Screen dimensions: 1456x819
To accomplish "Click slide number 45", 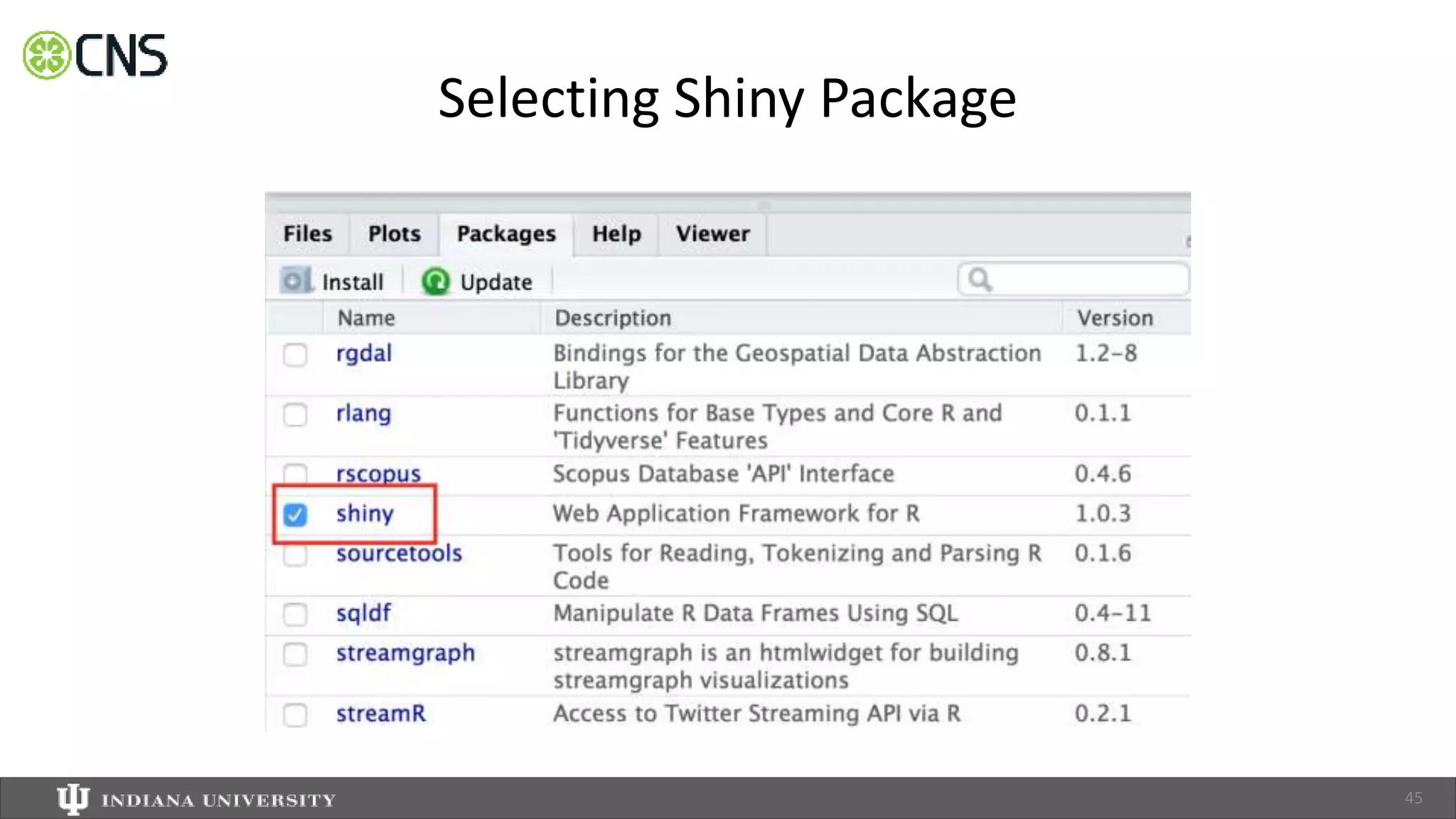I will coord(1413,798).
